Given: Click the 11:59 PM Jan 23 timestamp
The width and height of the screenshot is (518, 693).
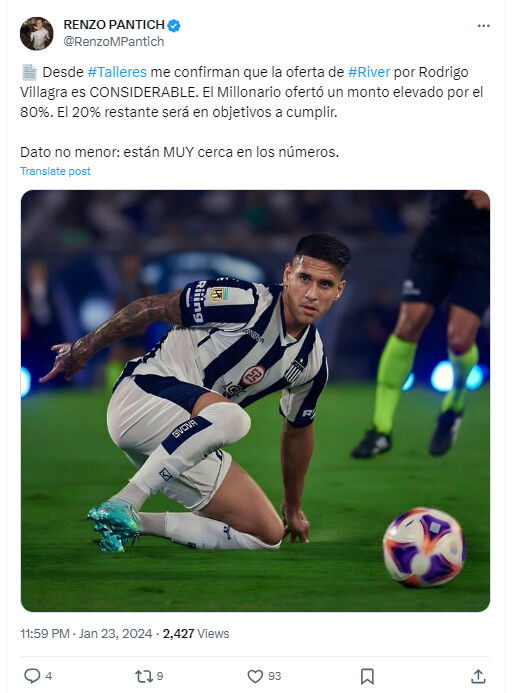Looking at the screenshot, I should coord(86,633).
